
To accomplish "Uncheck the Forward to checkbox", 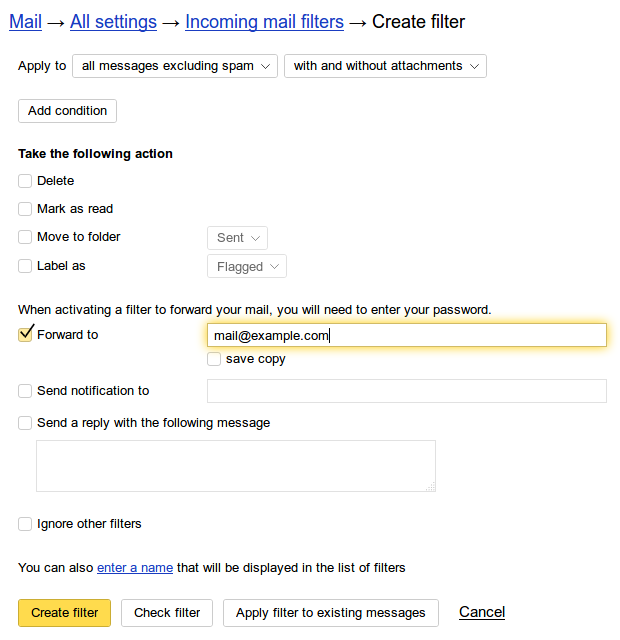I will (x=25, y=334).
